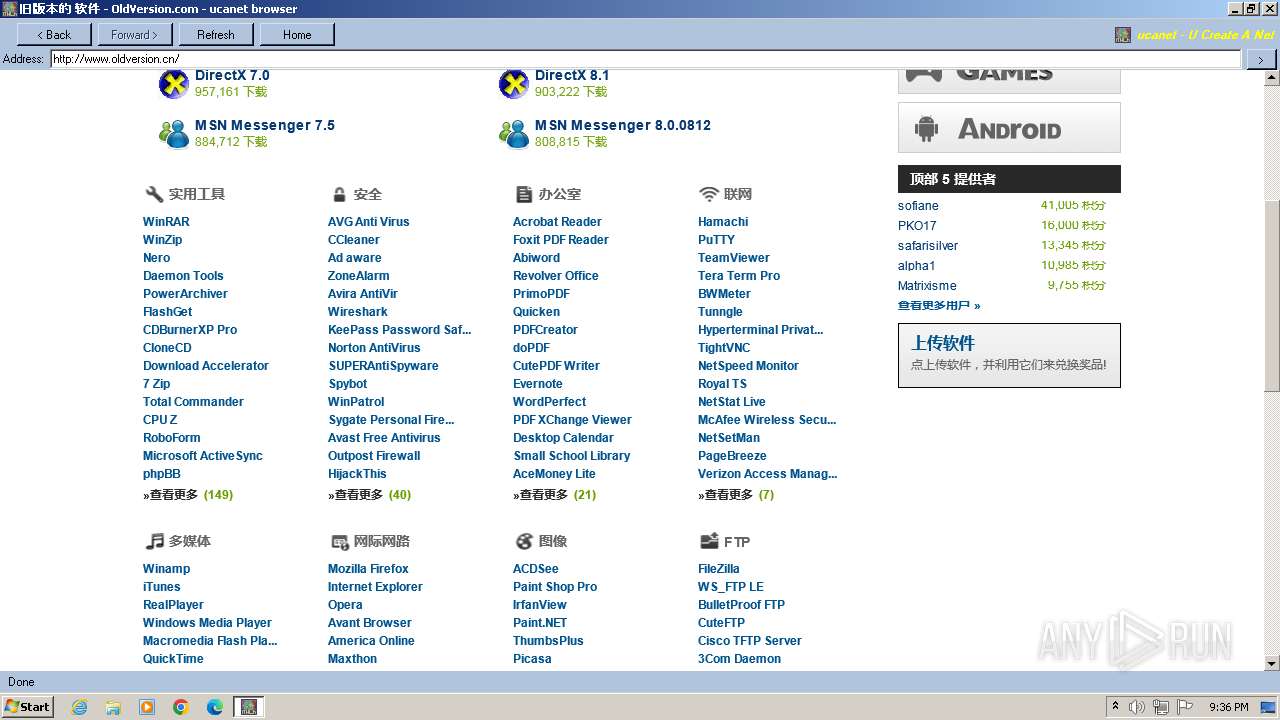Viewport: 1280px width, 720px height.
Task: Click the Forward navigation button
Action: point(136,34)
